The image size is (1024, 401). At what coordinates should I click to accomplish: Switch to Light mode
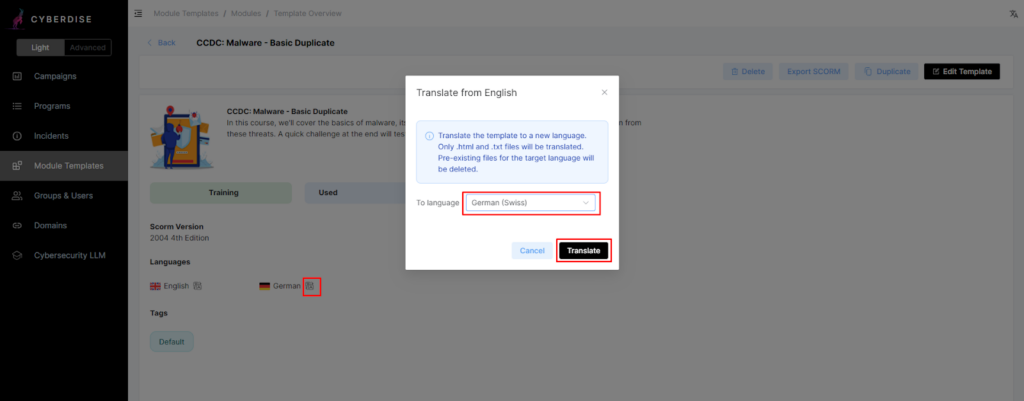[x=40, y=48]
